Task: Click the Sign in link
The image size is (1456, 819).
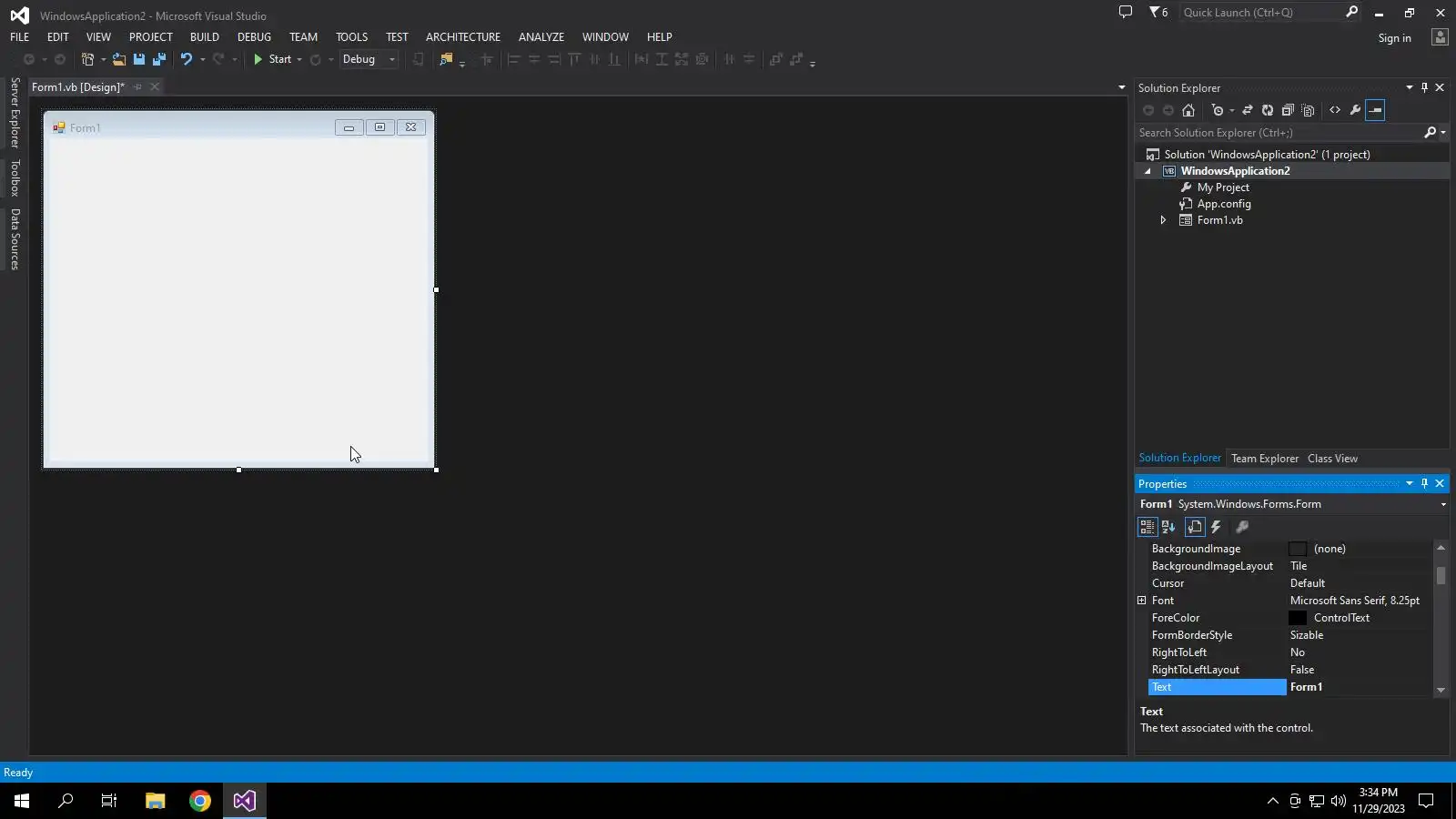Action: 1394,38
